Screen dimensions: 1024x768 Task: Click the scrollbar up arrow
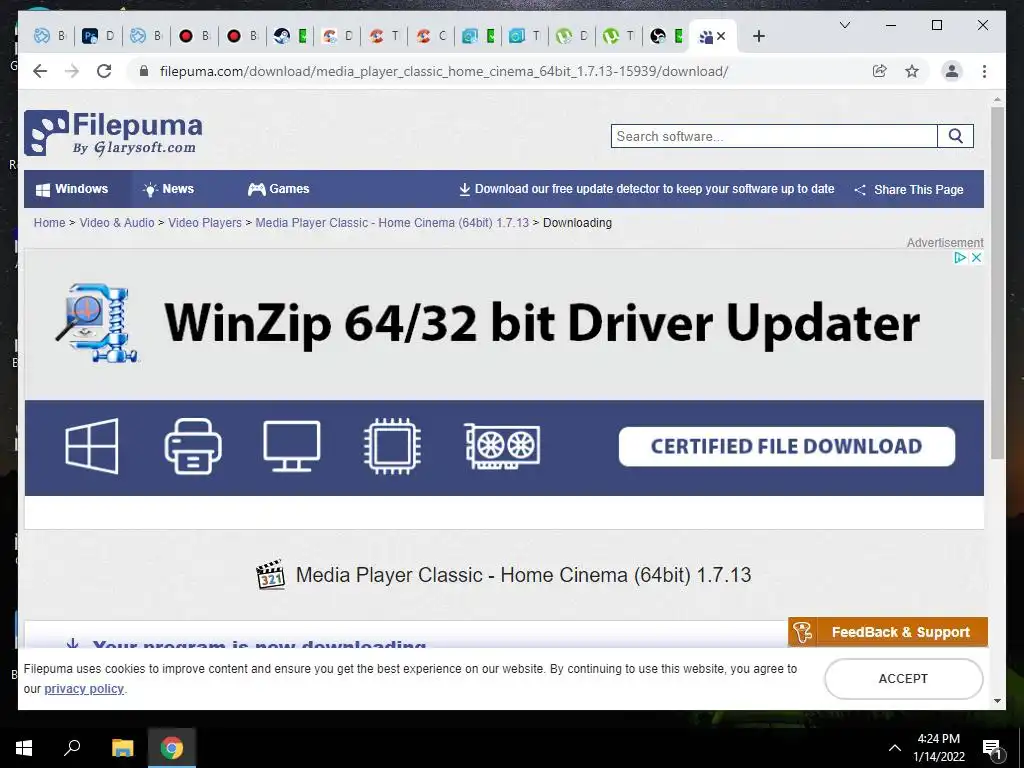pyautogui.click(x=997, y=100)
